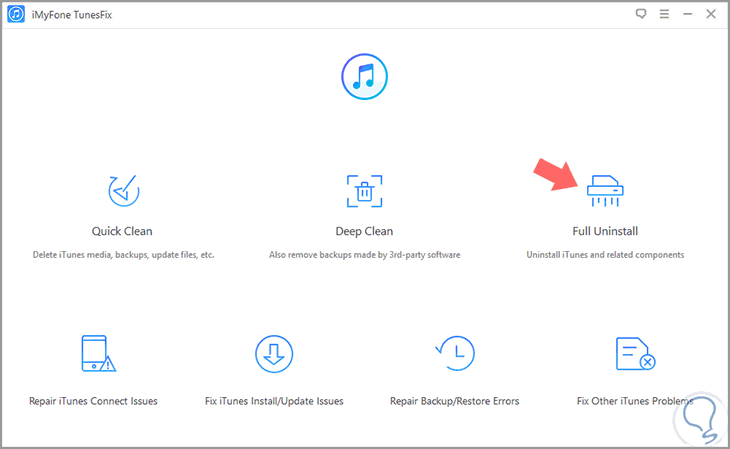Close the TunesFix window

[711, 14]
